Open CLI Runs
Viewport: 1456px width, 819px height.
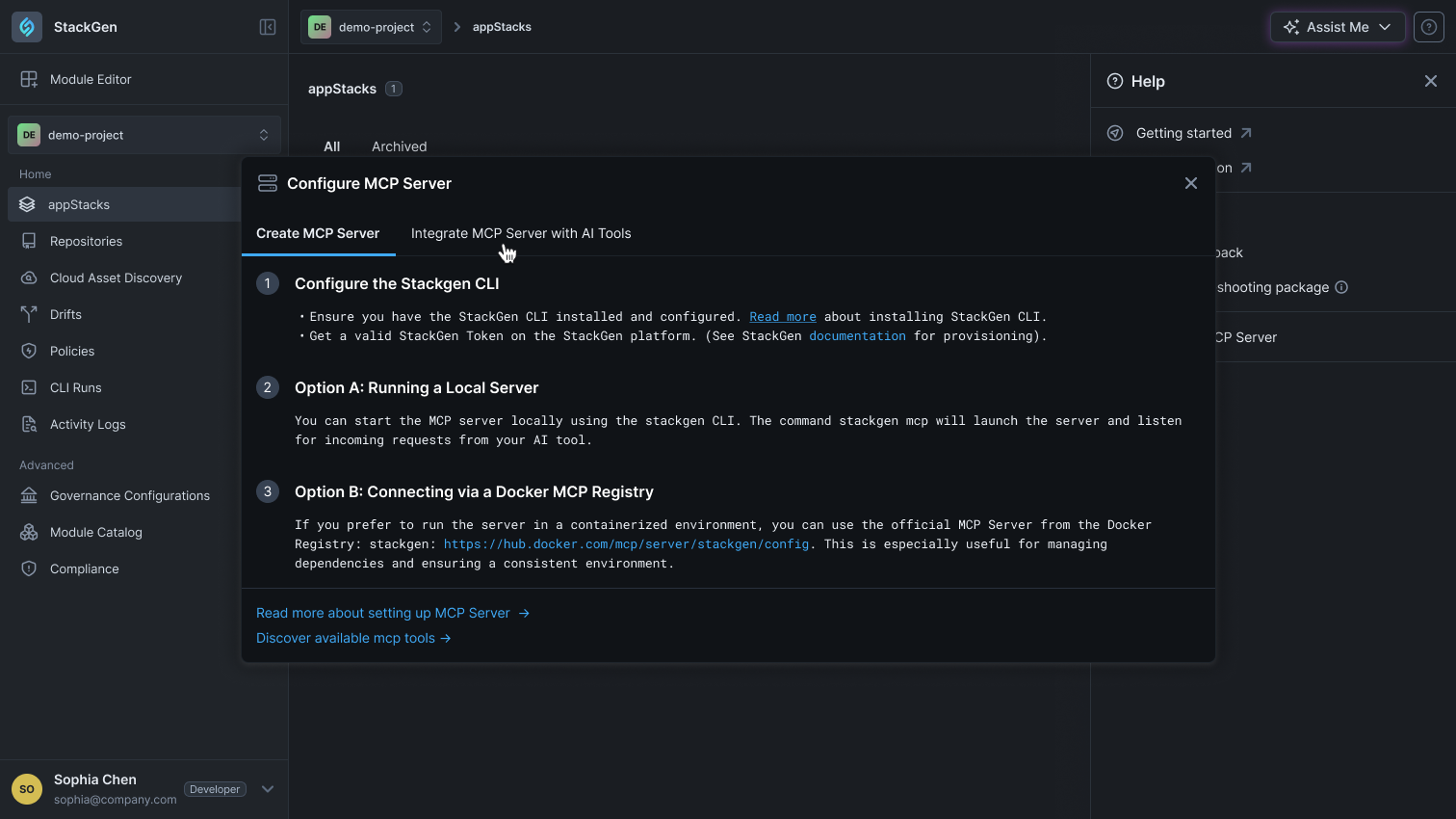(77, 387)
